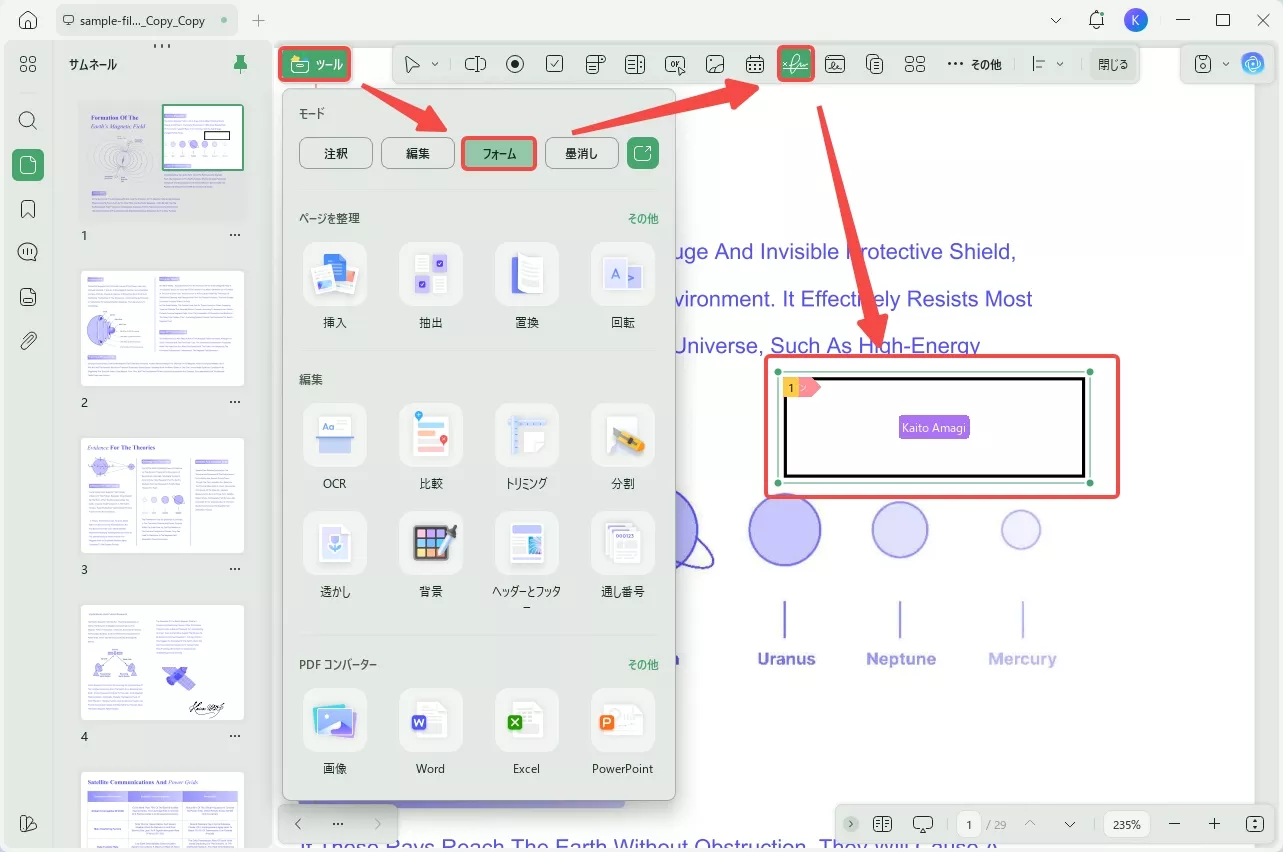1283x852 pixels.
Task: Switch to フォーム form mode
Action: 500,153
